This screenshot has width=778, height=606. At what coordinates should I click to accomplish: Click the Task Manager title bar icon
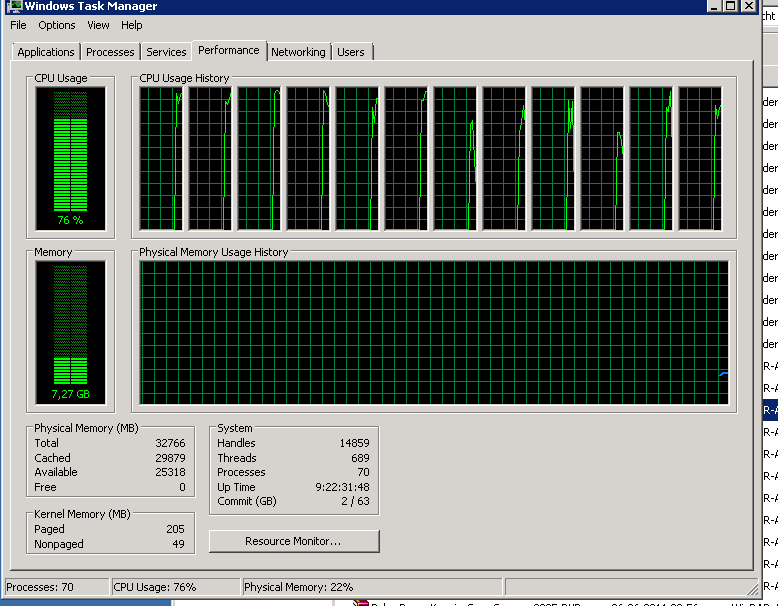click(x=14, y=6)
